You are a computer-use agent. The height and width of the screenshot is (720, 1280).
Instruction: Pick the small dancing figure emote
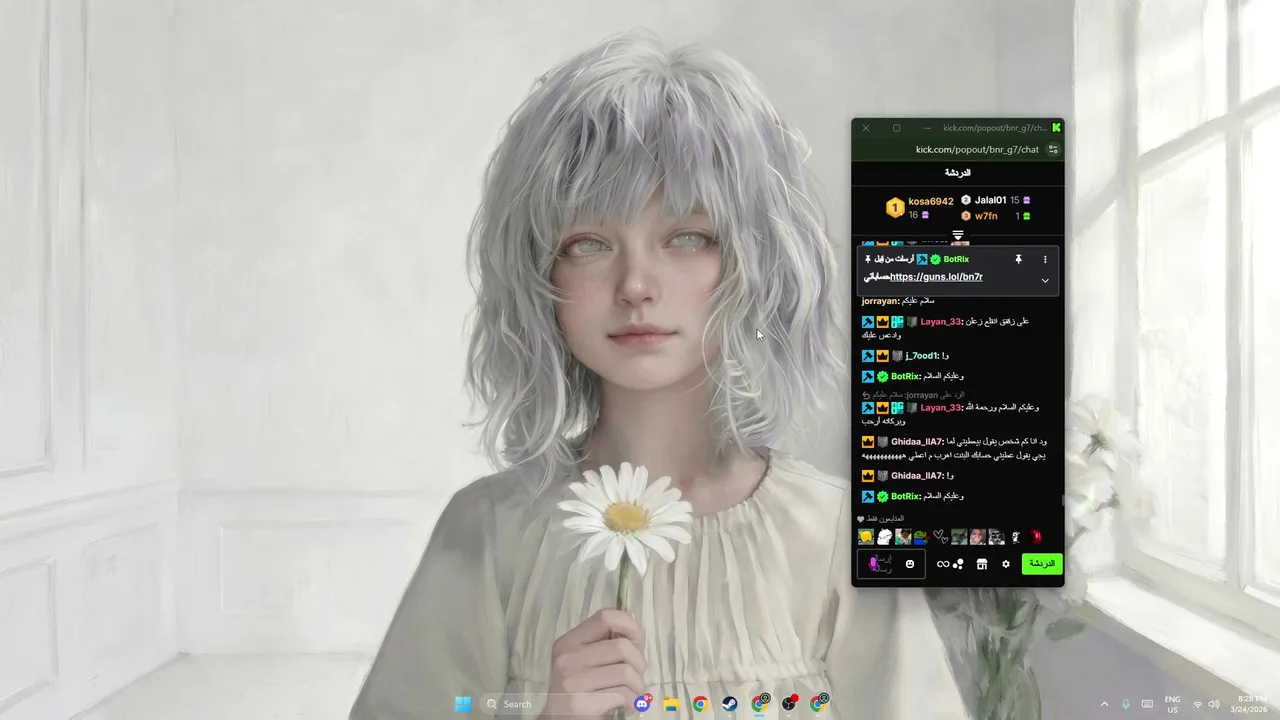pyautogui.click(x=1016, y=537)
